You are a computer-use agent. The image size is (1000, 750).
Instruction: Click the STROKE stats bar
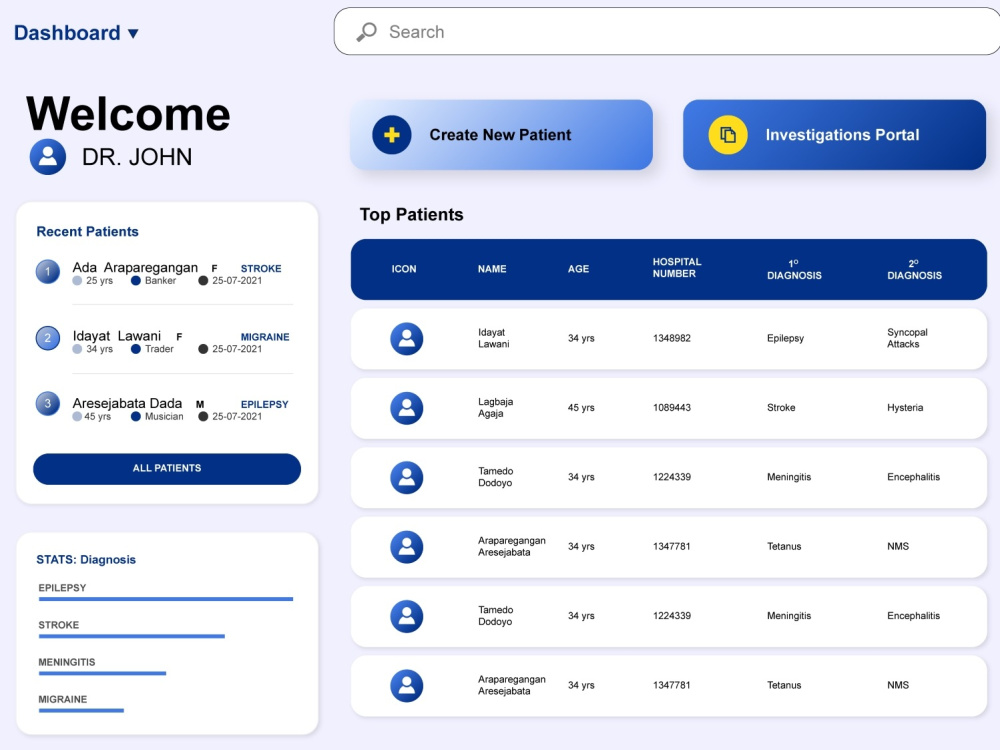131,636
